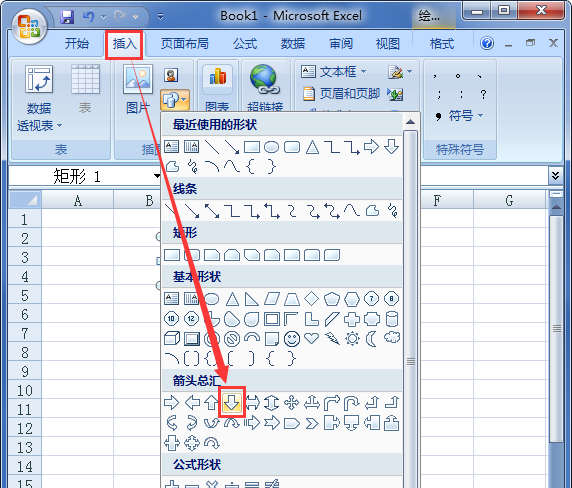This screenshot has width=572, height=488.
Task: Select the Diamond shape in basic shapes
Action: coord(312,299)
